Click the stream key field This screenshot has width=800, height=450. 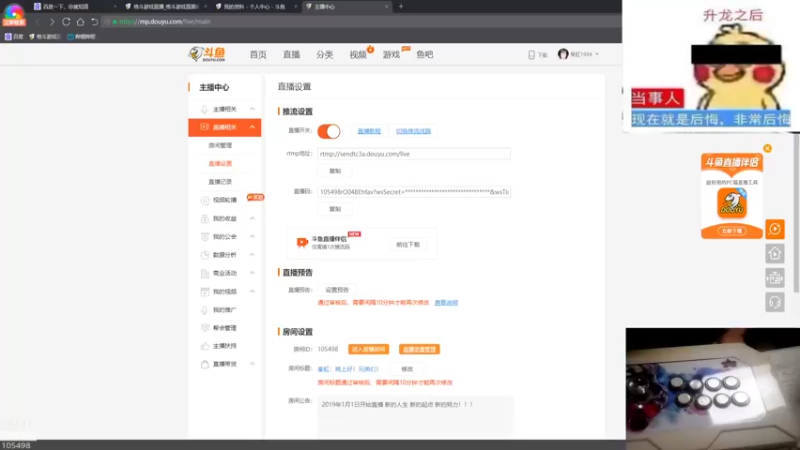click(x=414, y=192)
